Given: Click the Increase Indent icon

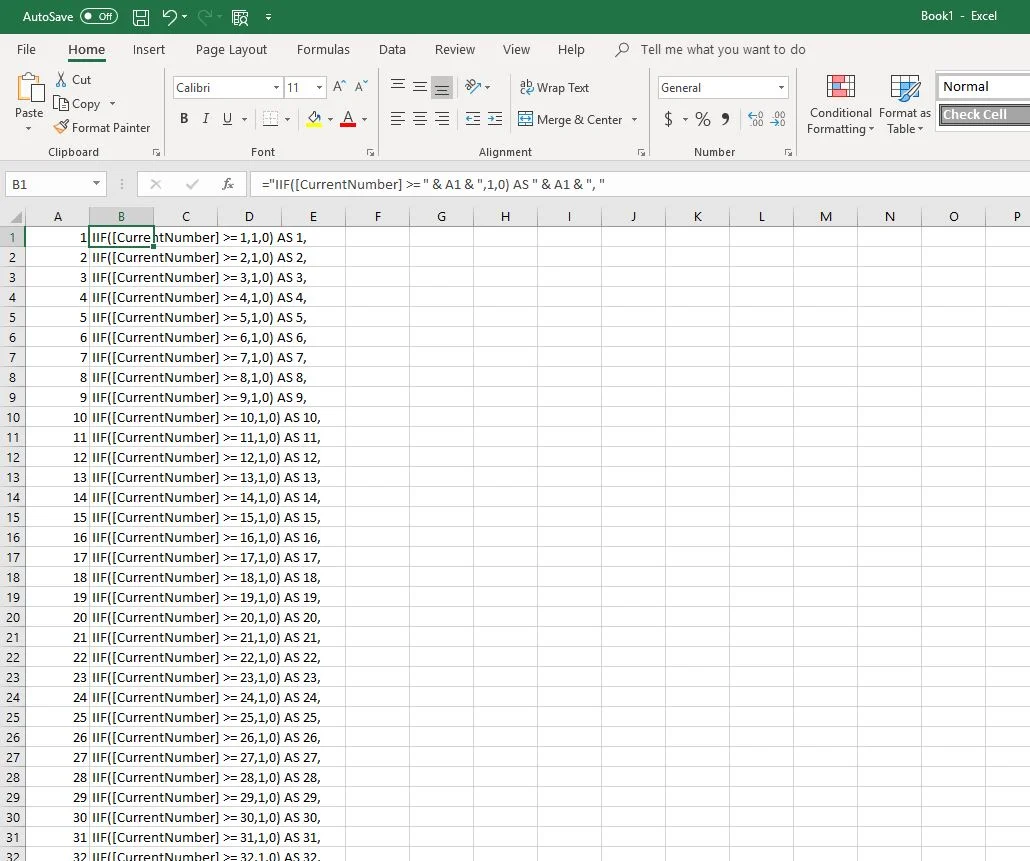Looking at the screenshot, I should [495, 120].
